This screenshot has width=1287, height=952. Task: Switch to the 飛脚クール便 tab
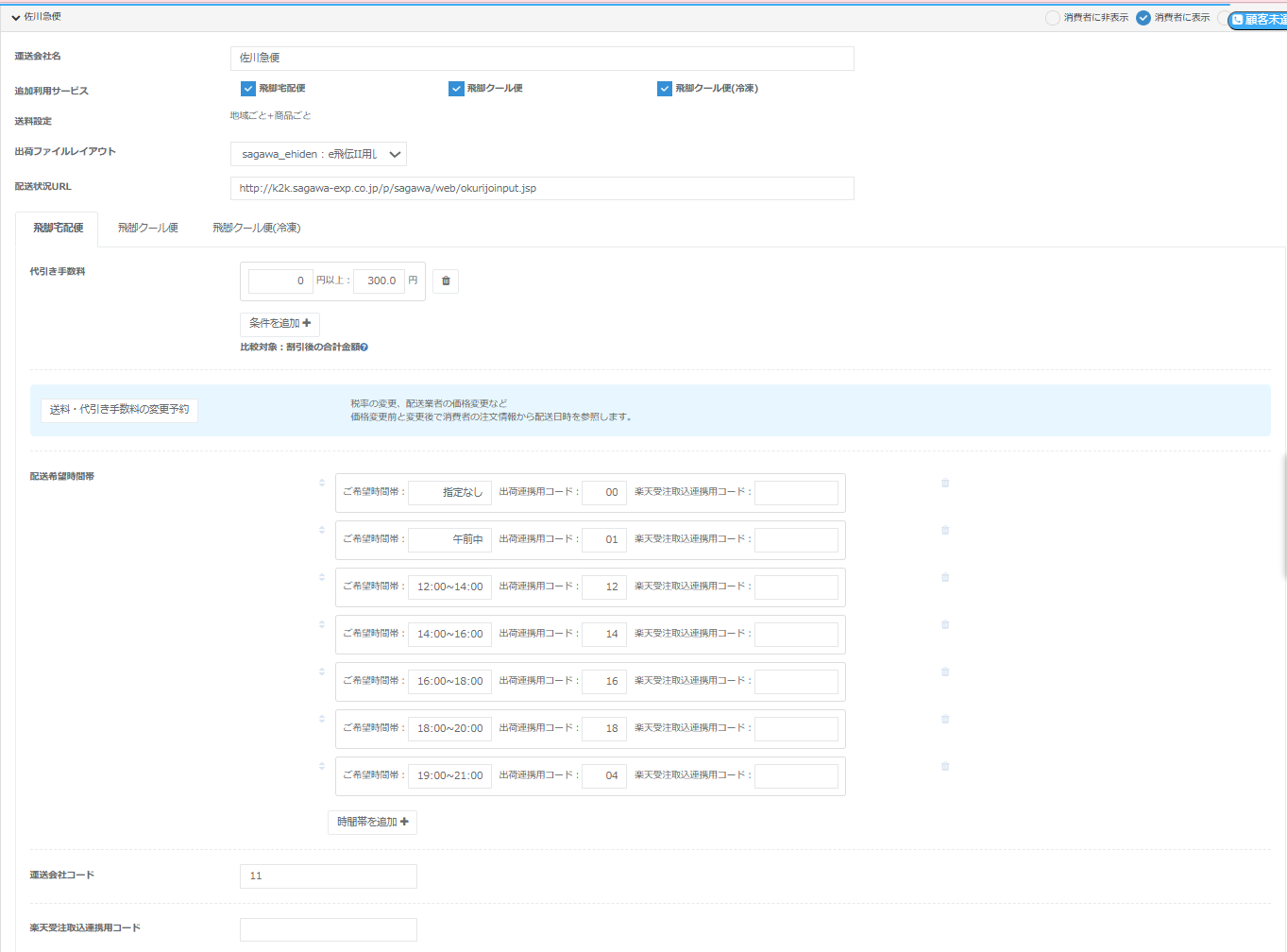click(x=148, y=229)
